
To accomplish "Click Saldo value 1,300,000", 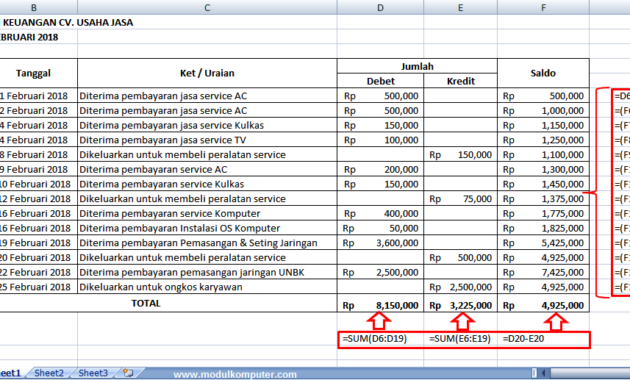I will tap(543, 170).
